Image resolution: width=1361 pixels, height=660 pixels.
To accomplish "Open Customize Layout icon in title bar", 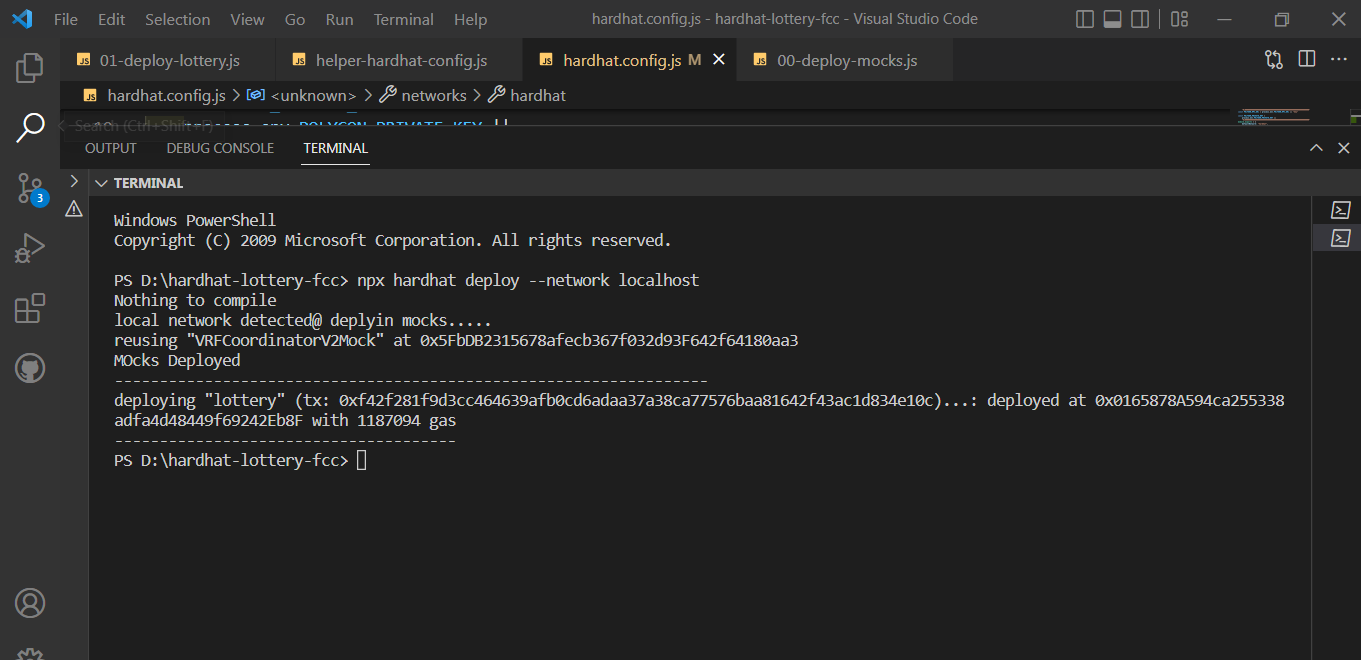I will click(x=1179, y=19).
